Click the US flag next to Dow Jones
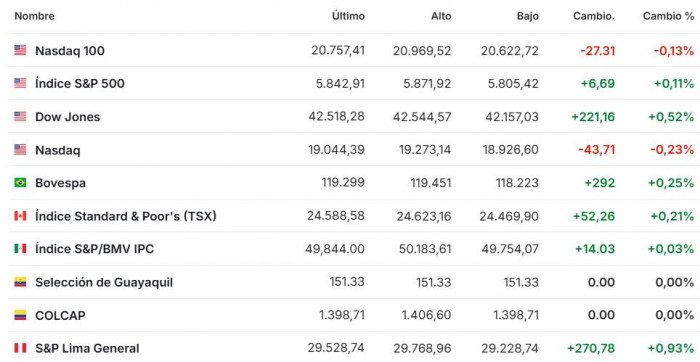Image resolution: width=700 pixels, height=362 pixels. coord(20,117)
